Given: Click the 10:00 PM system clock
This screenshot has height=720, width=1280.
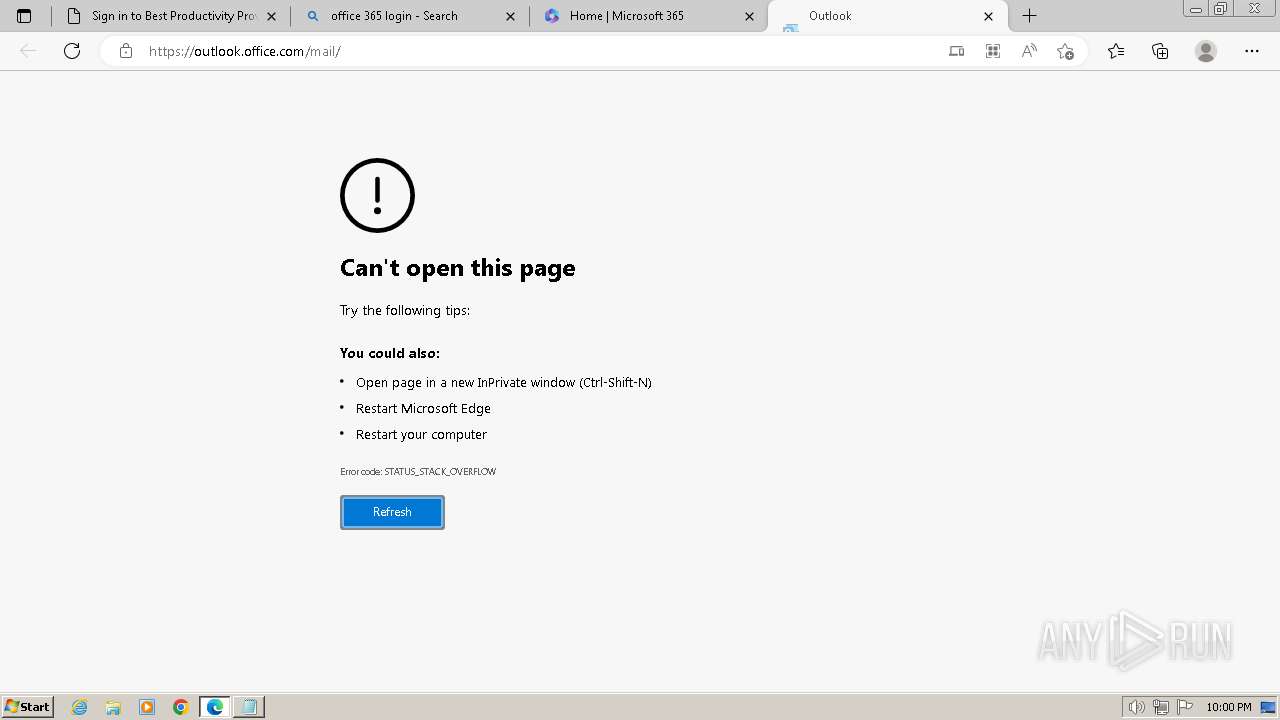Looking at the screenshot, I should click(x=1229, y=707).
